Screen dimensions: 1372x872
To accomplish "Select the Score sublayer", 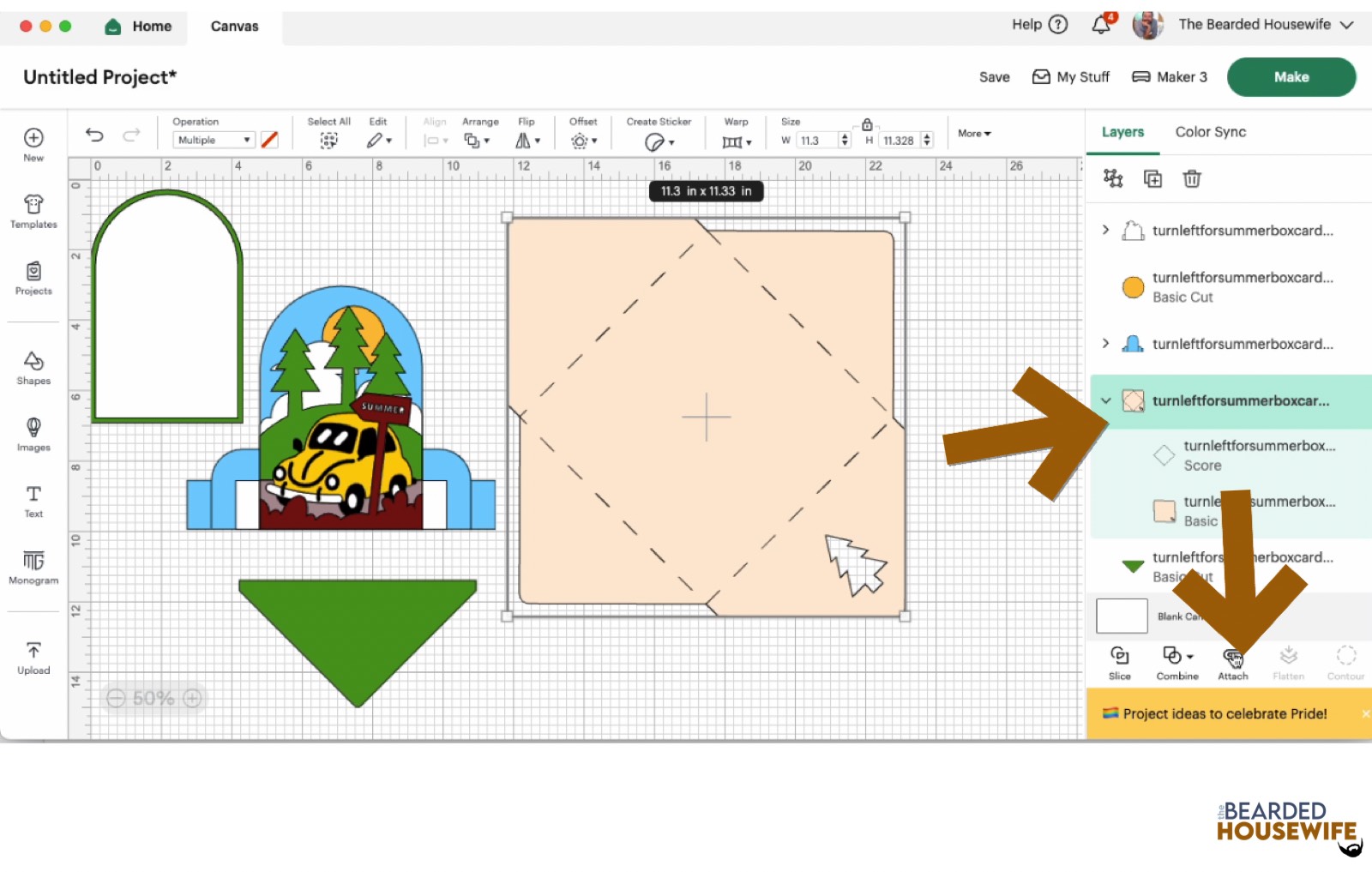I will click(x=1231, y=455).
